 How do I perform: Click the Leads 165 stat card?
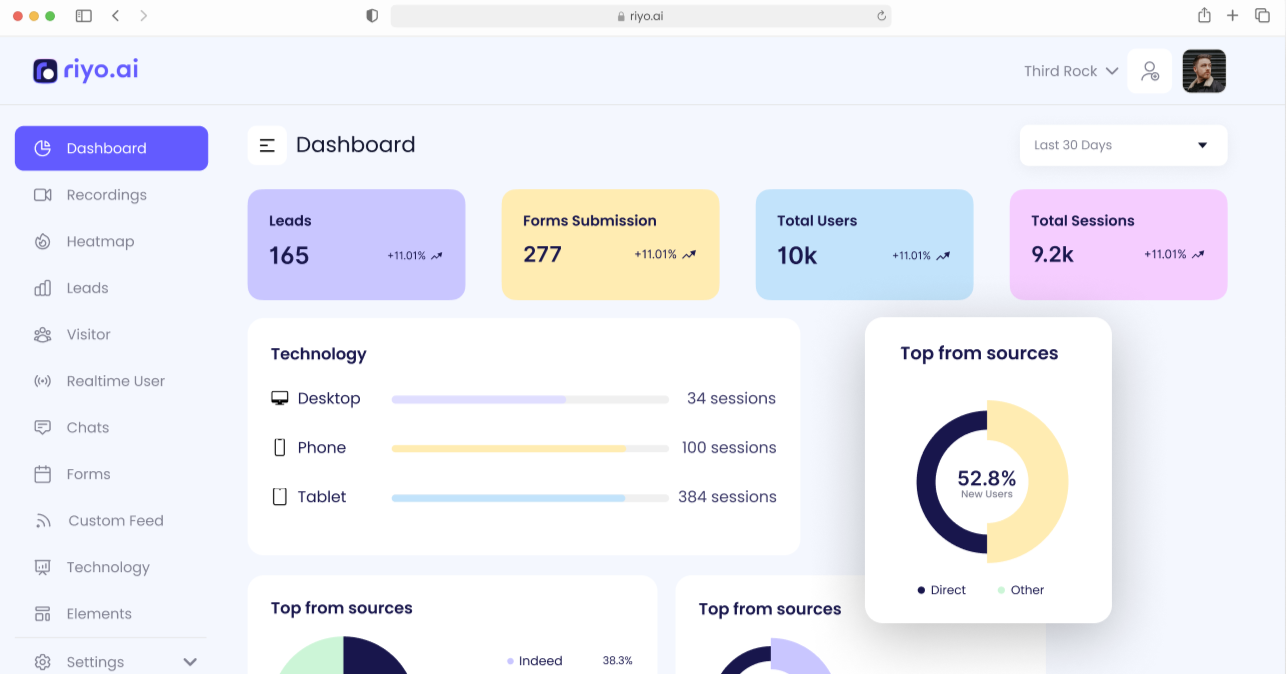pos(356,244)
